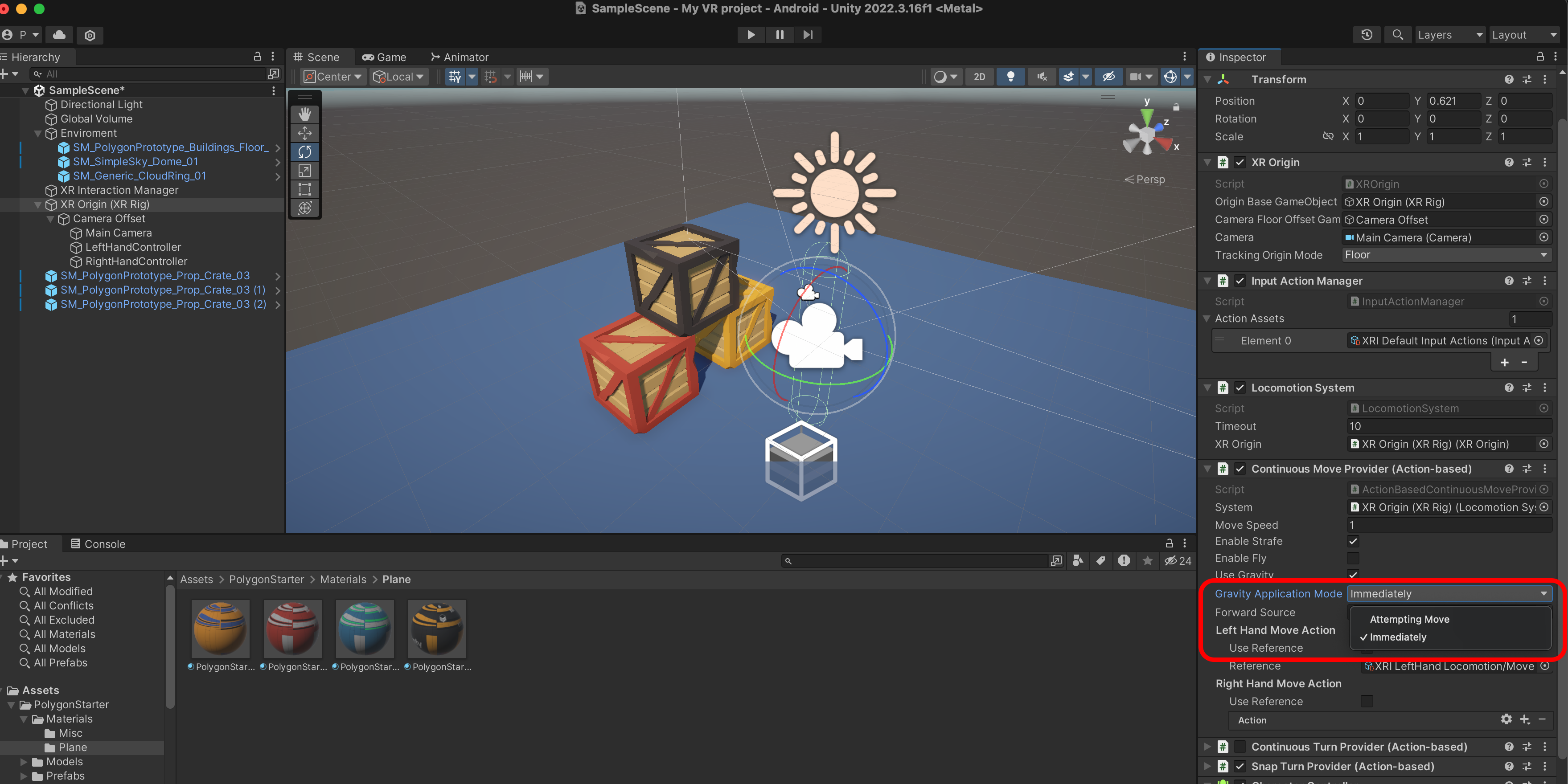1568x784 pixels.
Task: Collapse the Camera Offset hierarchy item
Action: 50,219
